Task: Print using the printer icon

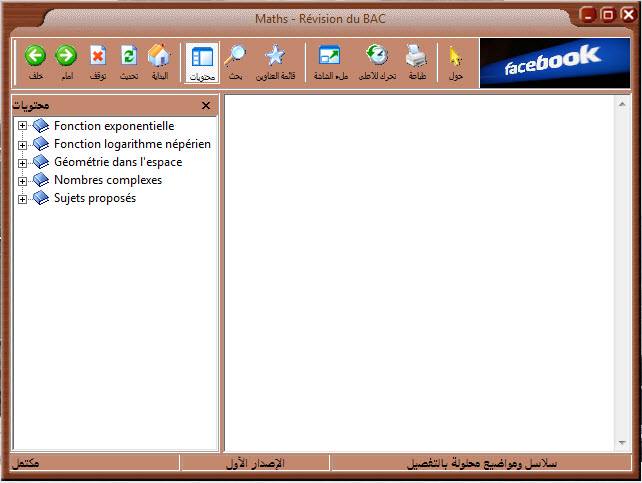Action: 416,57
